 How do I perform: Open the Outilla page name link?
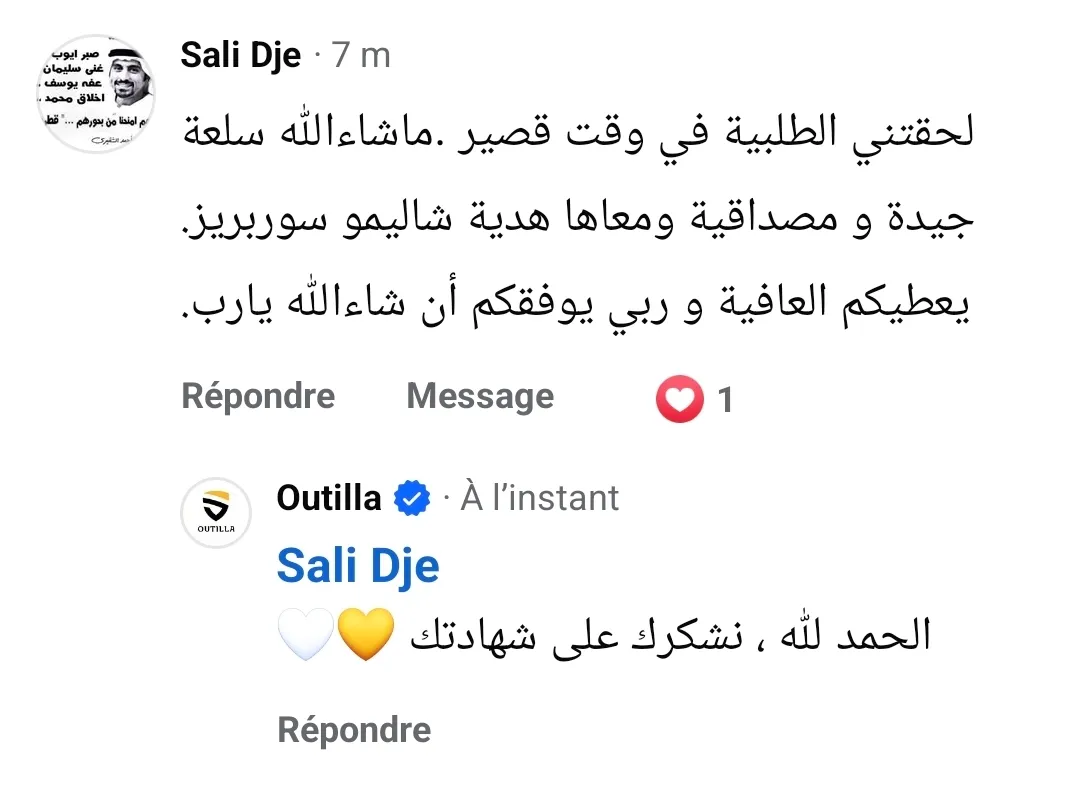[328, 498]
